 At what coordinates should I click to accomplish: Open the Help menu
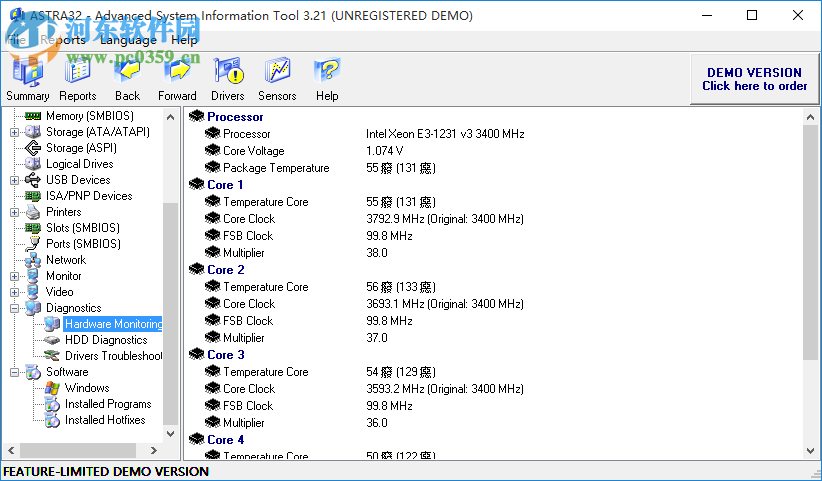pos(184,40)
